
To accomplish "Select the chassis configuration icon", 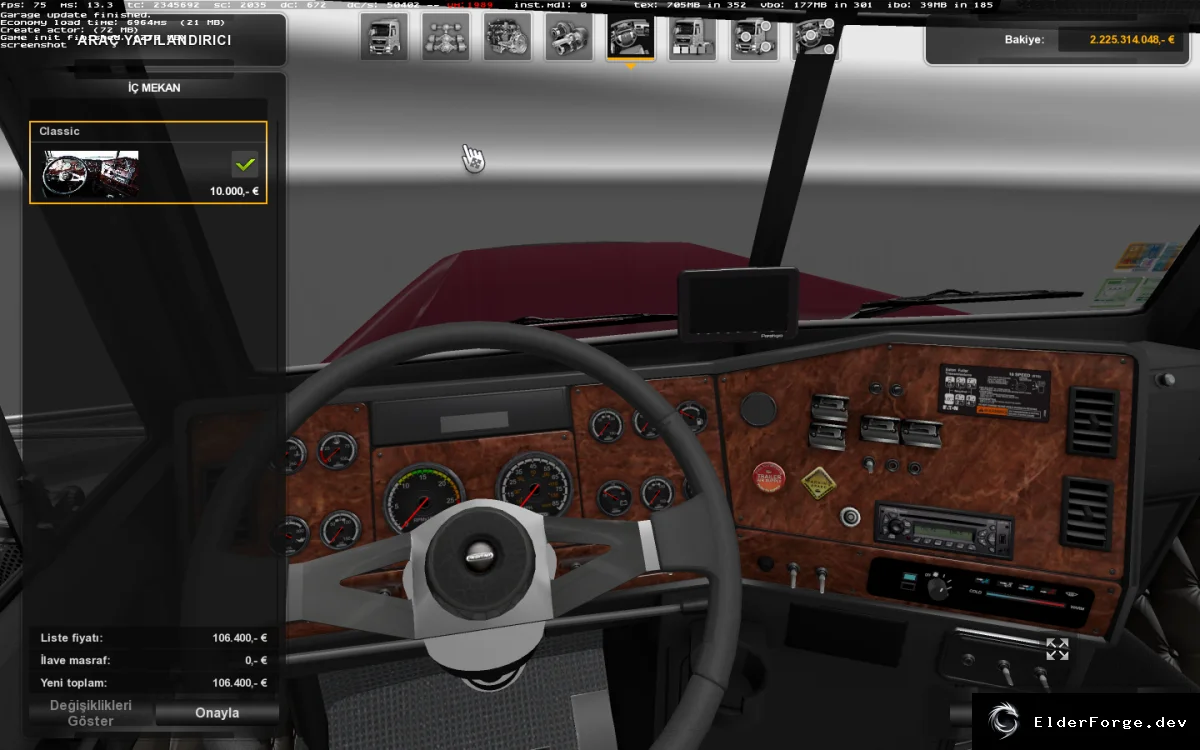I will (x=446, y=37).
